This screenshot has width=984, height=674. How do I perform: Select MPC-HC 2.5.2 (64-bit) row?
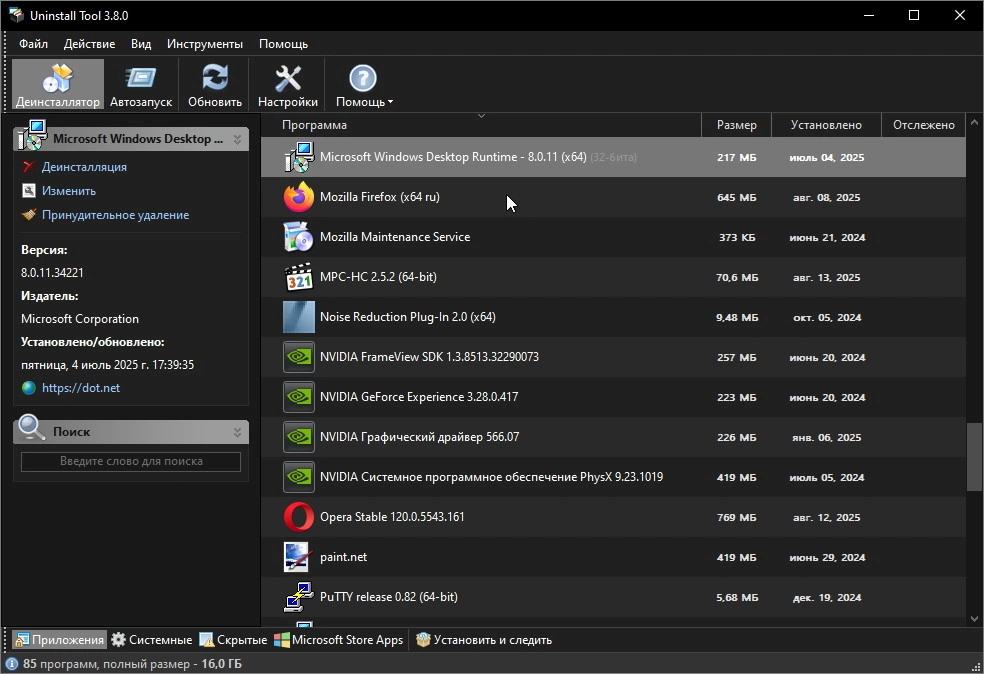pos(613,277)
